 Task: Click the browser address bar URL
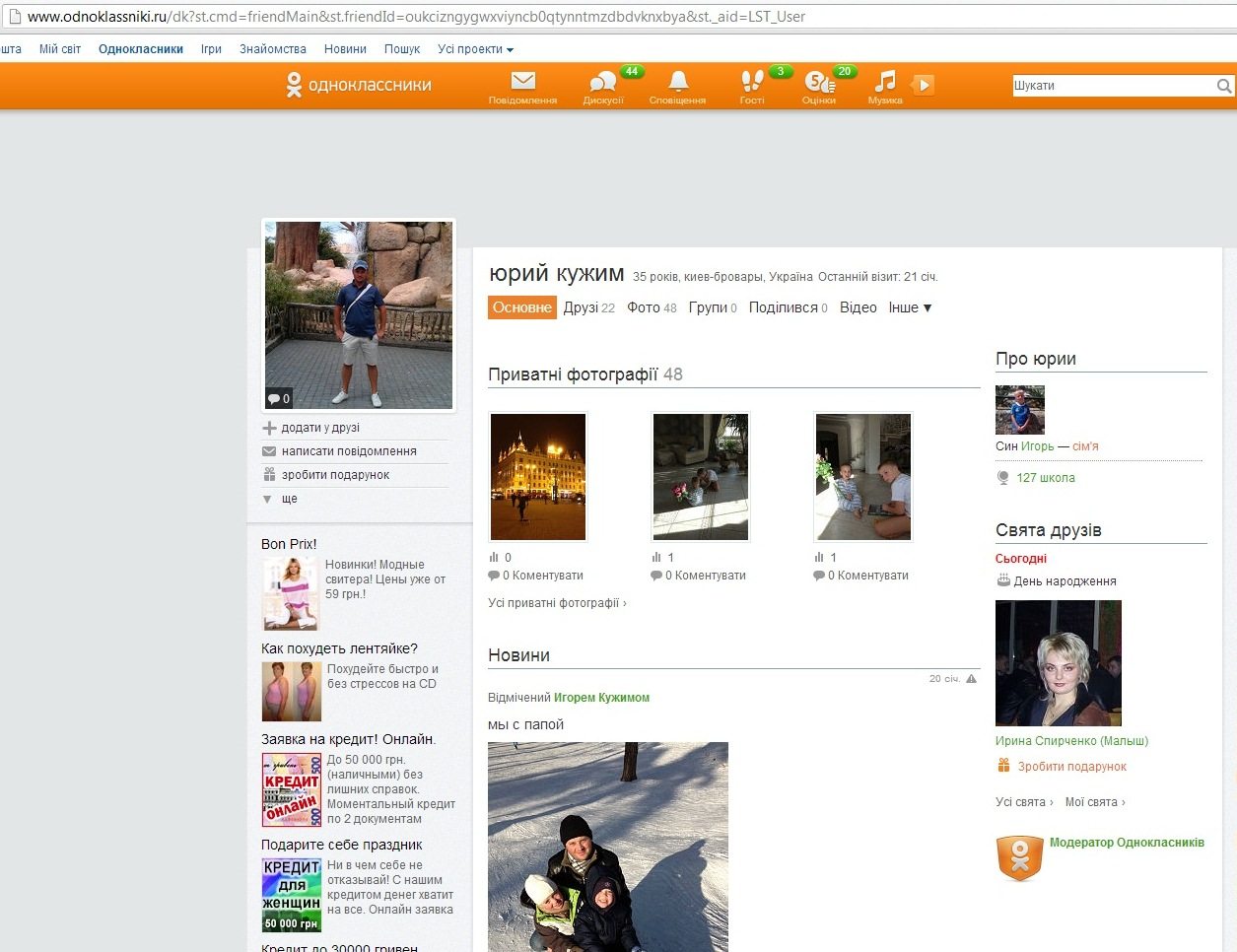(x=416, y=17)
